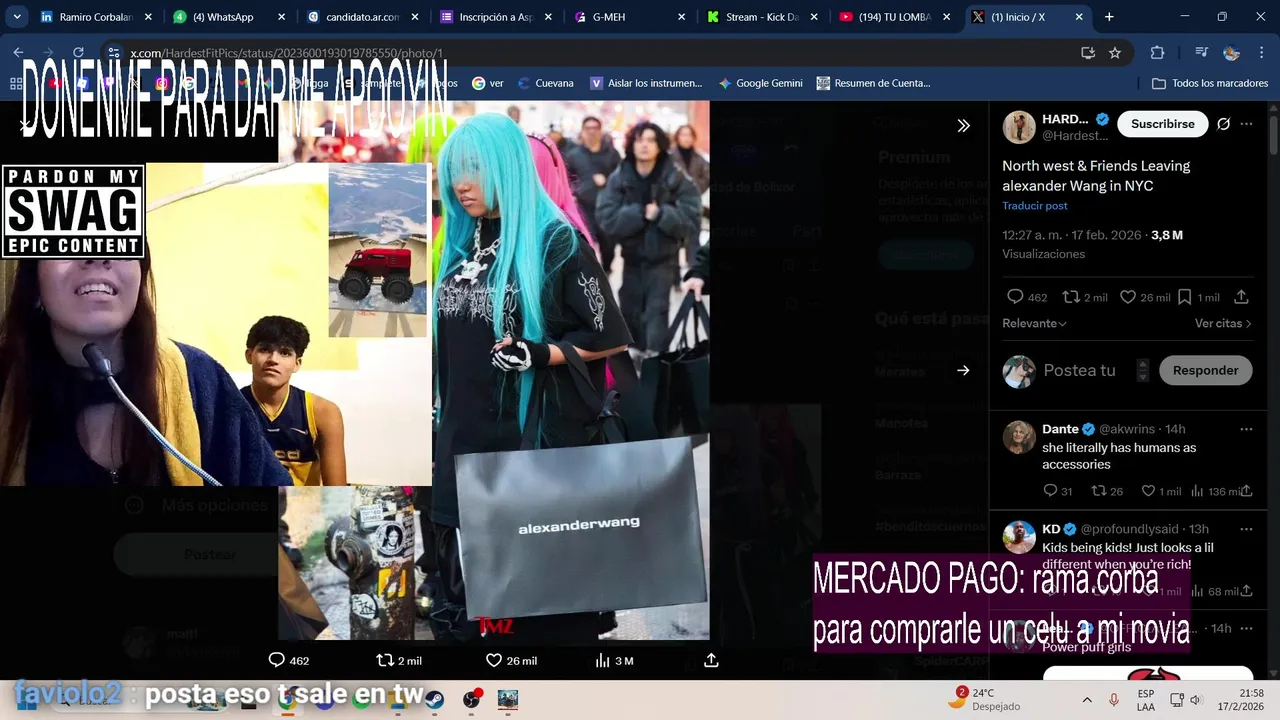Switch to Stream - Kick tab
The image size is (1280, 720).
[x=763, y=17]
